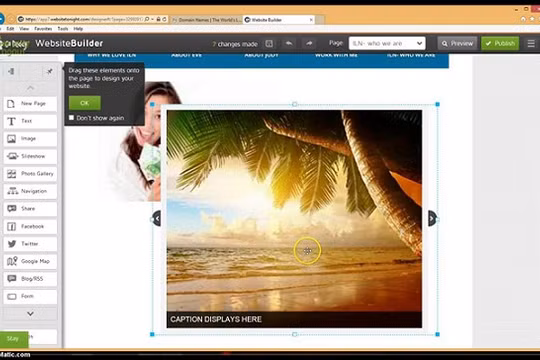Choose the Text element tool
The height and width of the screenshot is (360, 540).
[30, 121]
